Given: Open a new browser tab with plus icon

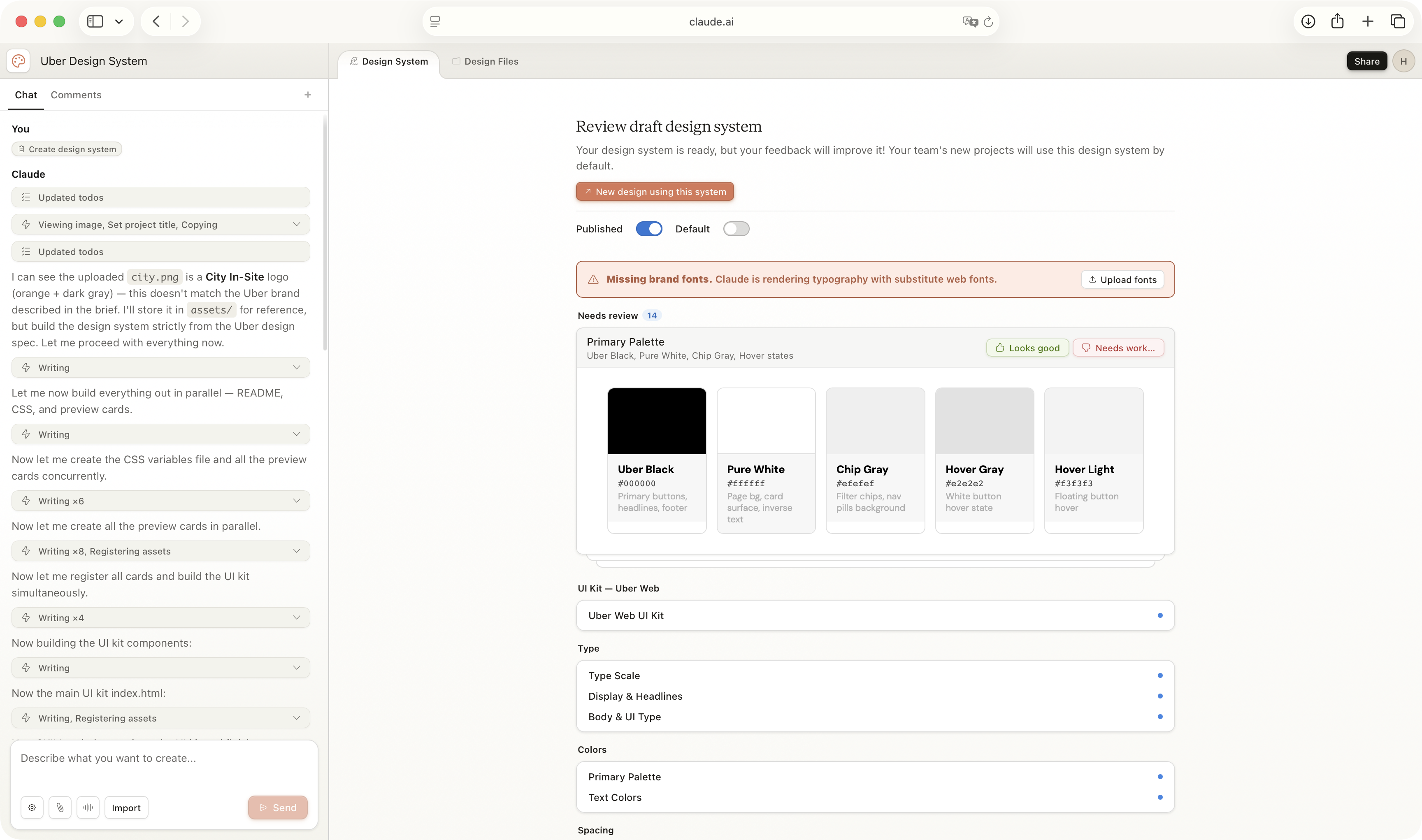Looking at the screenshot, I should click(x=1368, y=21).
